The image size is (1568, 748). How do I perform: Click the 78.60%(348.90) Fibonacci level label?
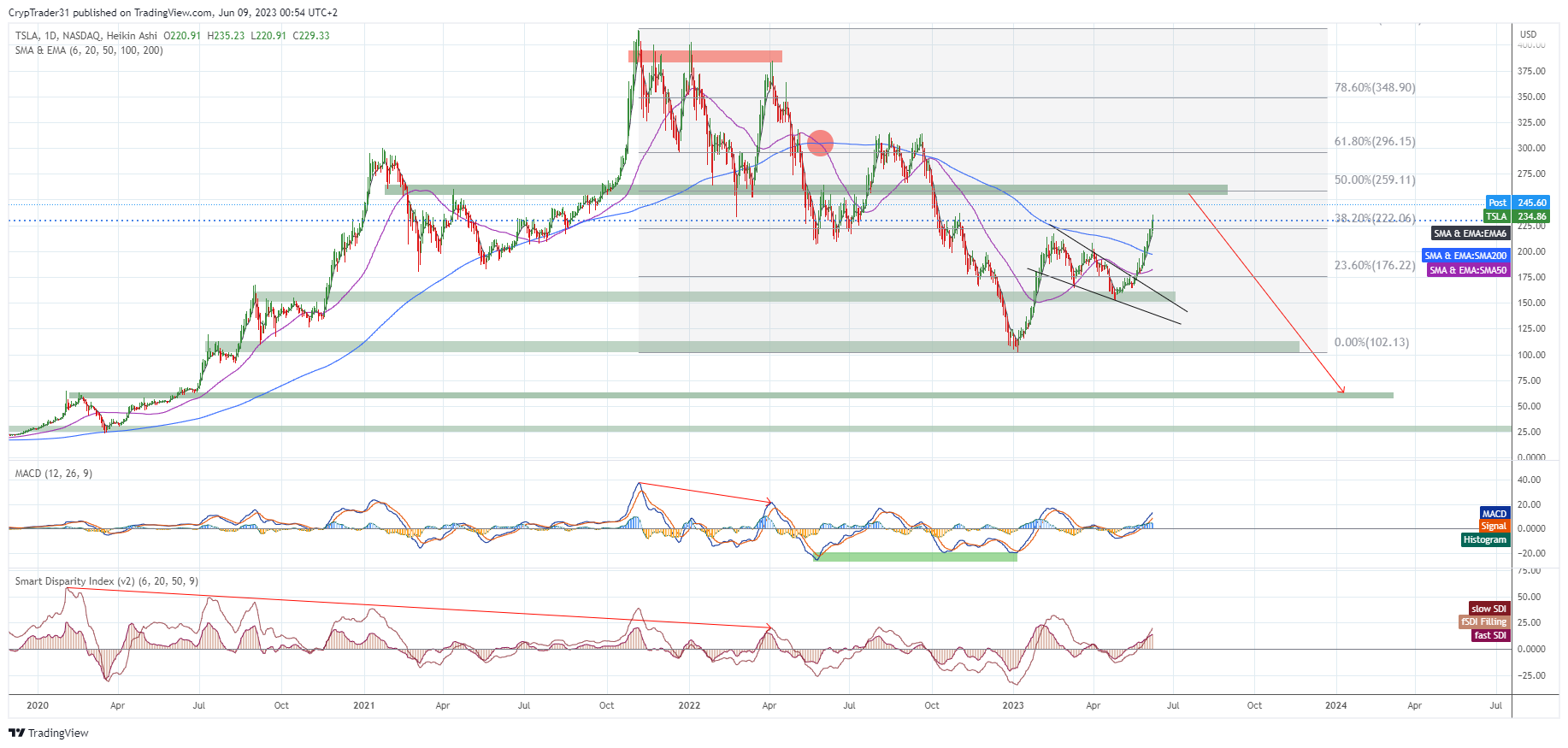coord(1375,87)
